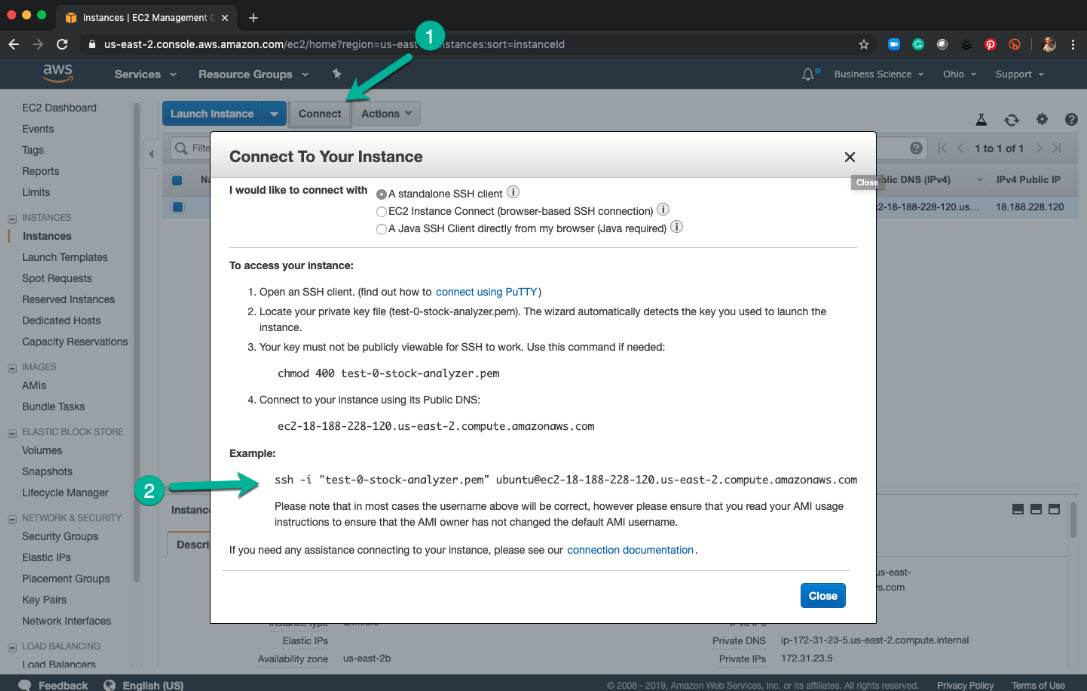
Task: Click the browser address bar
Action: (471, 44)
